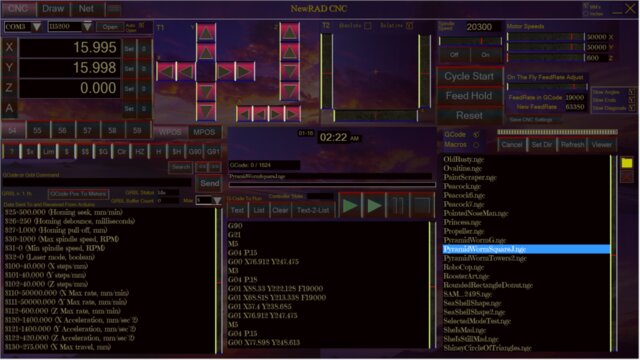Expand the COM3 port dropdown
Screen dimensions: 640x360
coord(36,27)
